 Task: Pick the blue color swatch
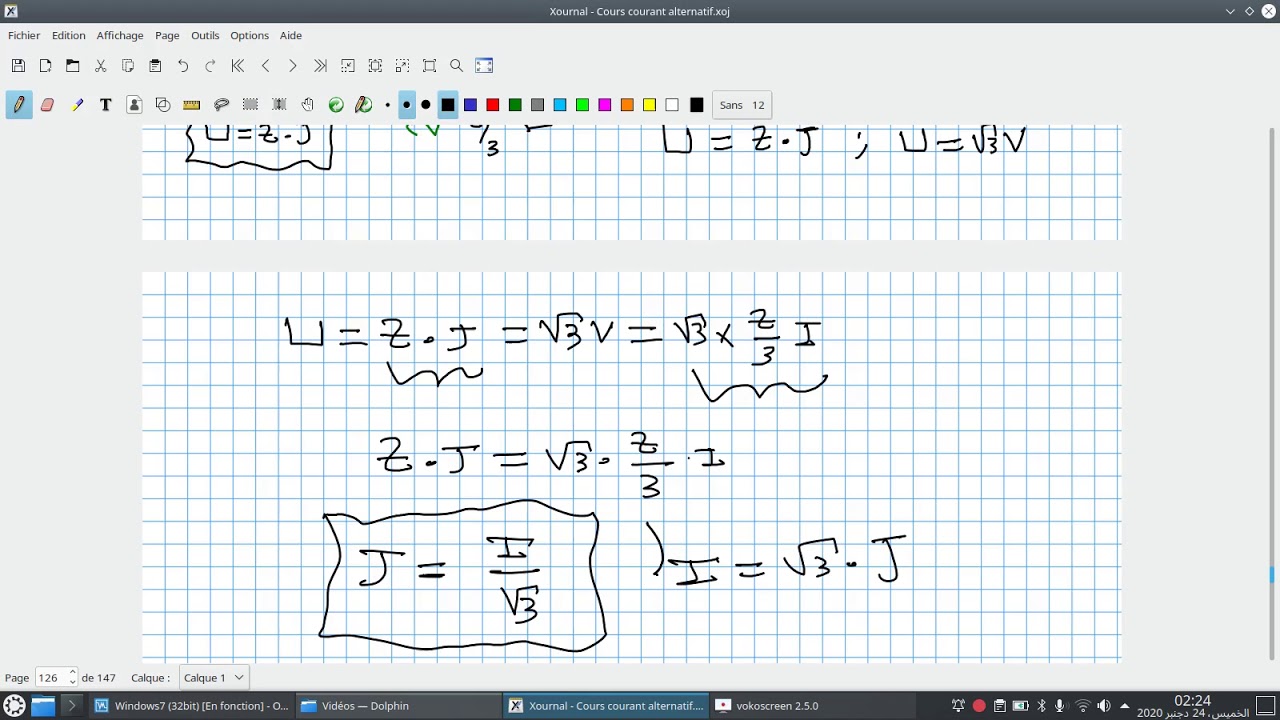[x=470, y=105]
